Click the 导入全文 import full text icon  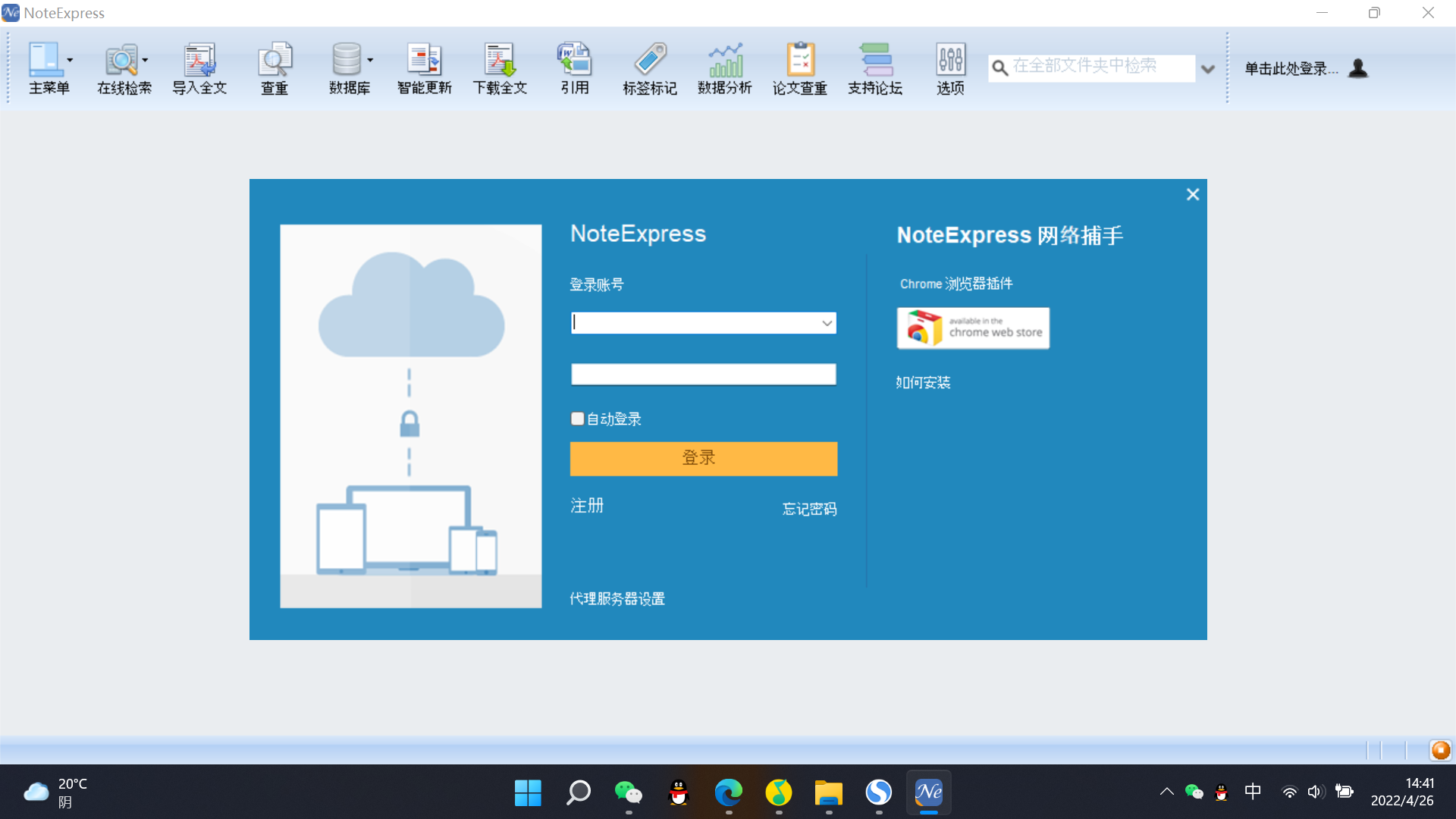pos(199,69)
